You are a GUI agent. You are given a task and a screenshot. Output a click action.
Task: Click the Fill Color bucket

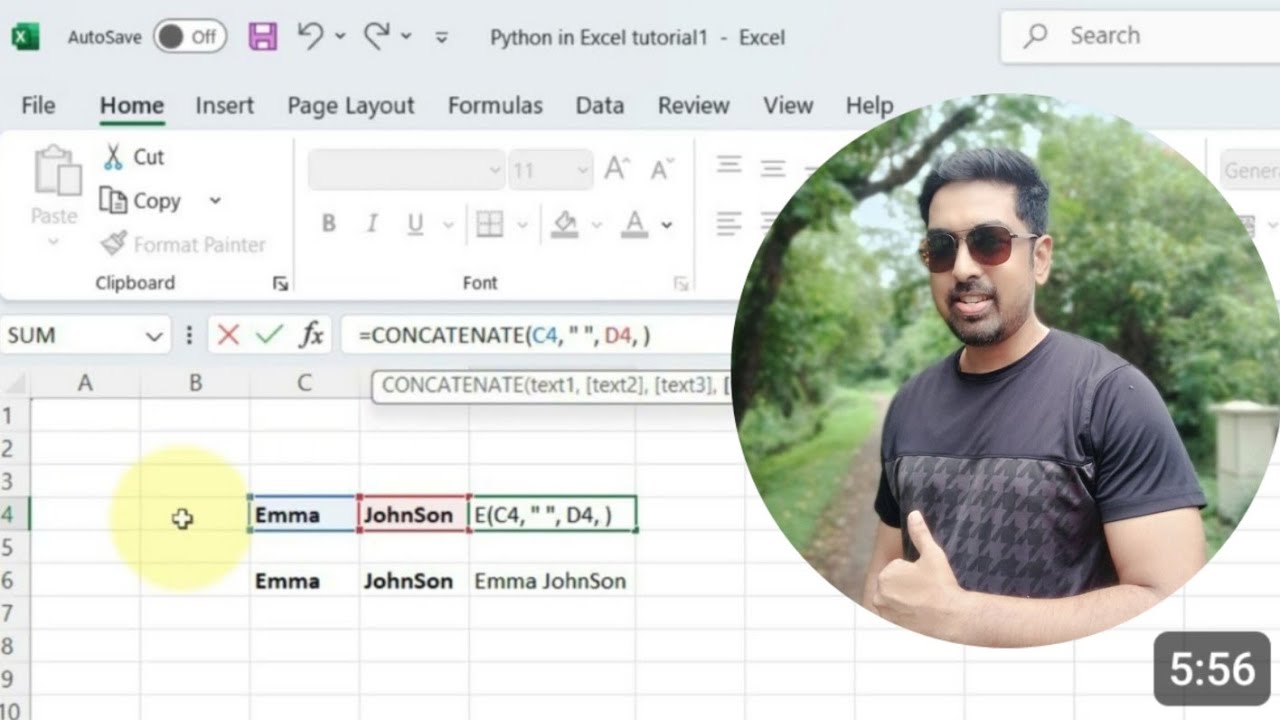[x=565, y=224]
